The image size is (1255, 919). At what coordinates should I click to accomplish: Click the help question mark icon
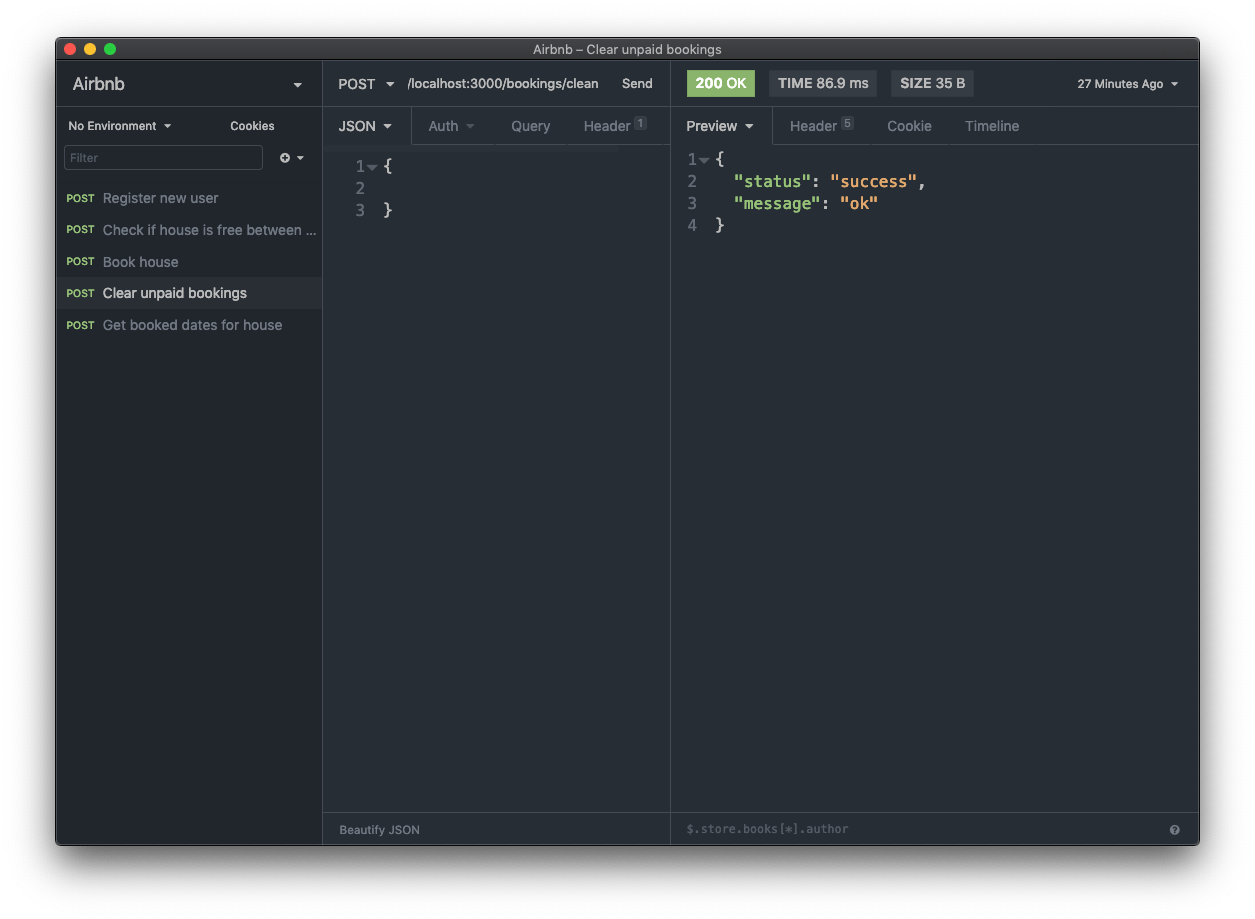[x=1174, y=830]
